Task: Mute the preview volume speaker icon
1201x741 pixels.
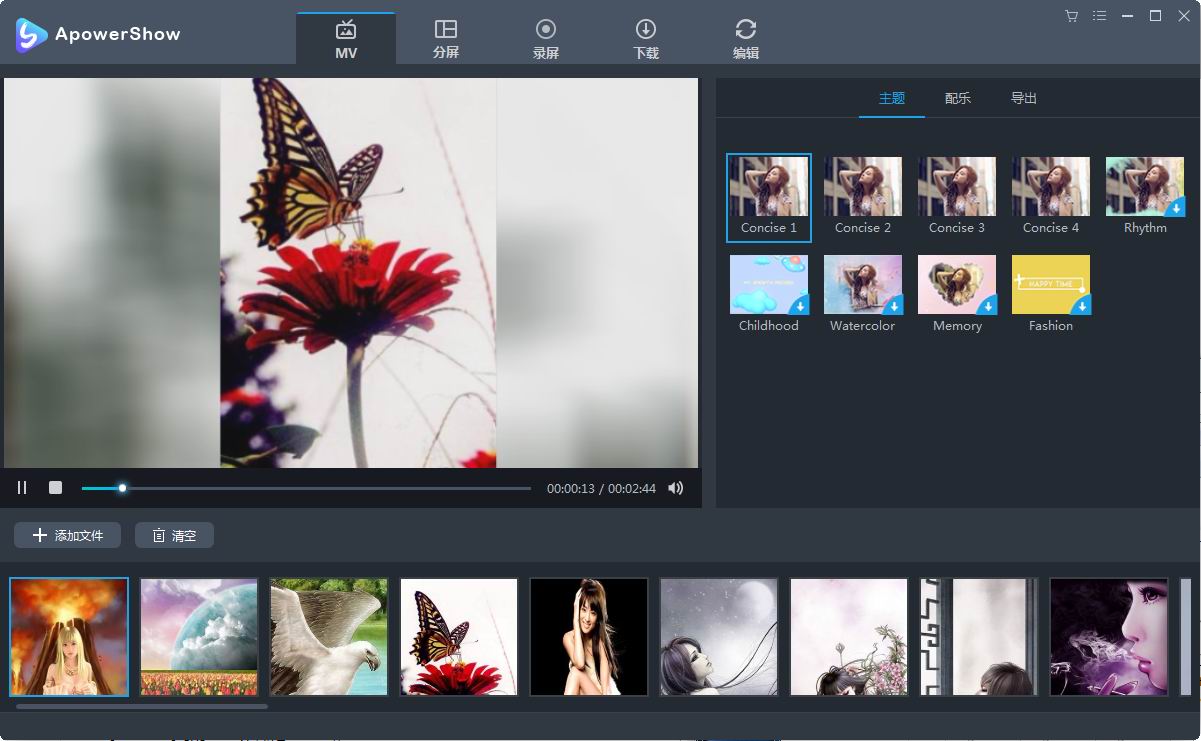Action: (676, 488)
